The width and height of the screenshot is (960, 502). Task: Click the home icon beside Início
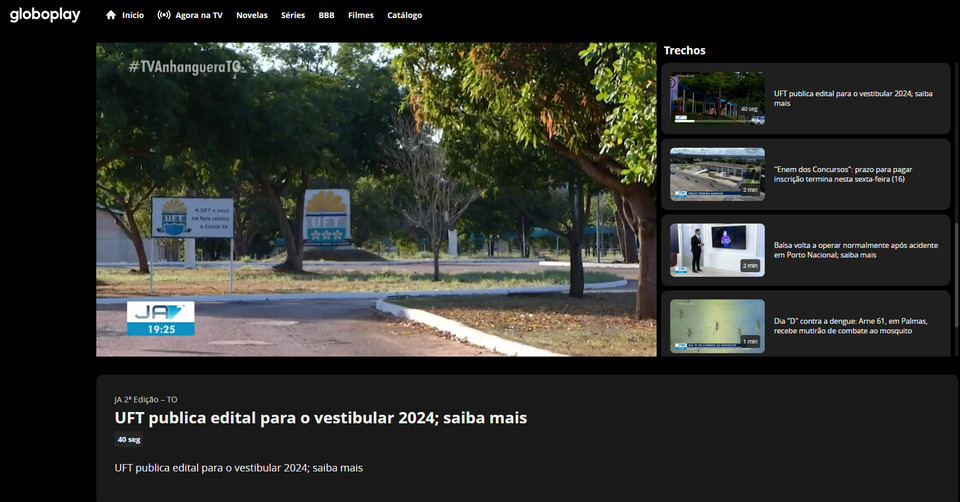point(111,15)
